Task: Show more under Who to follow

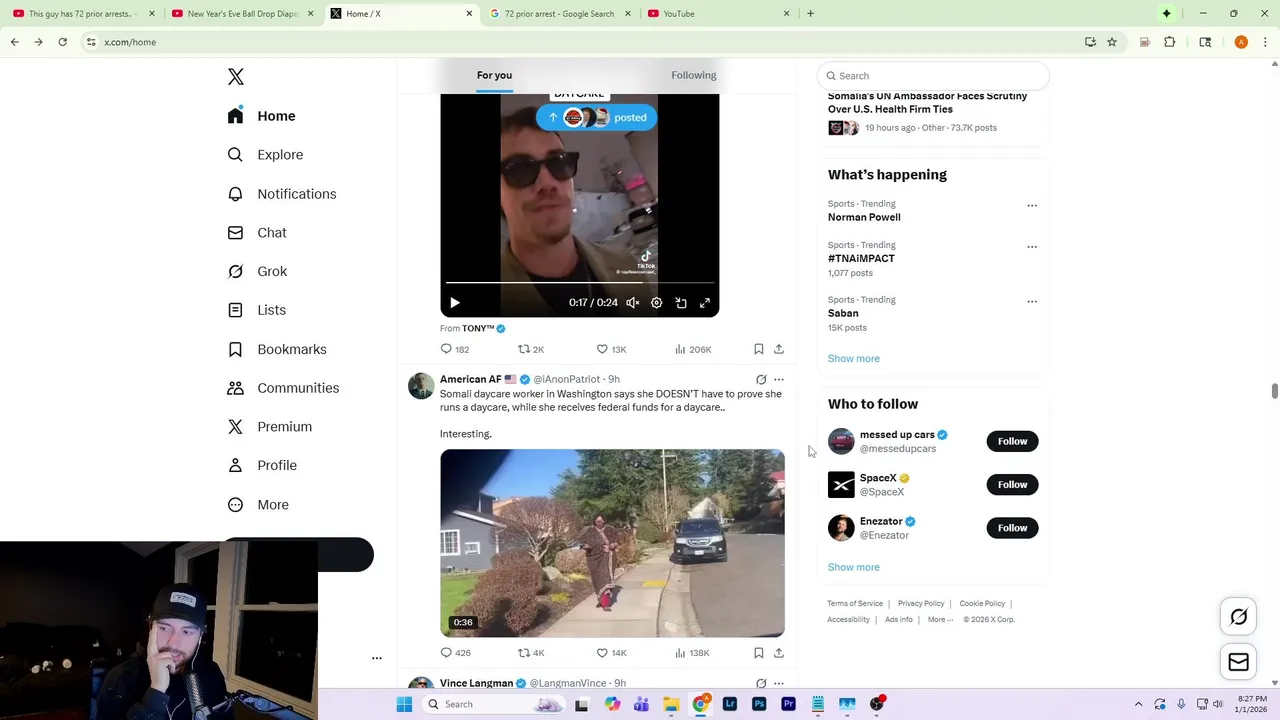Action: (854, 567)
